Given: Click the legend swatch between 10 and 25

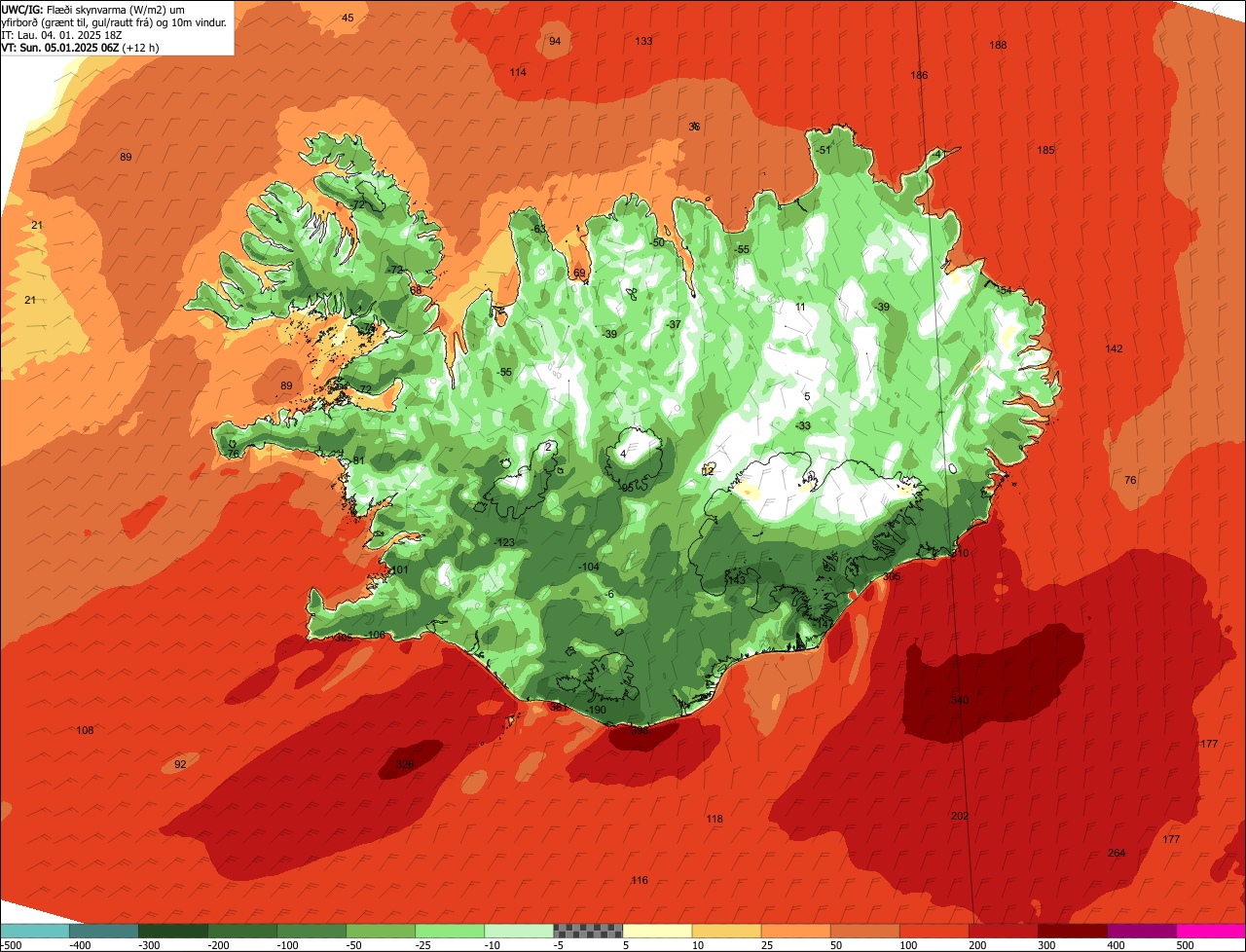Looking at the screenshot, I should pyautogui.click(x=726, y=931).
